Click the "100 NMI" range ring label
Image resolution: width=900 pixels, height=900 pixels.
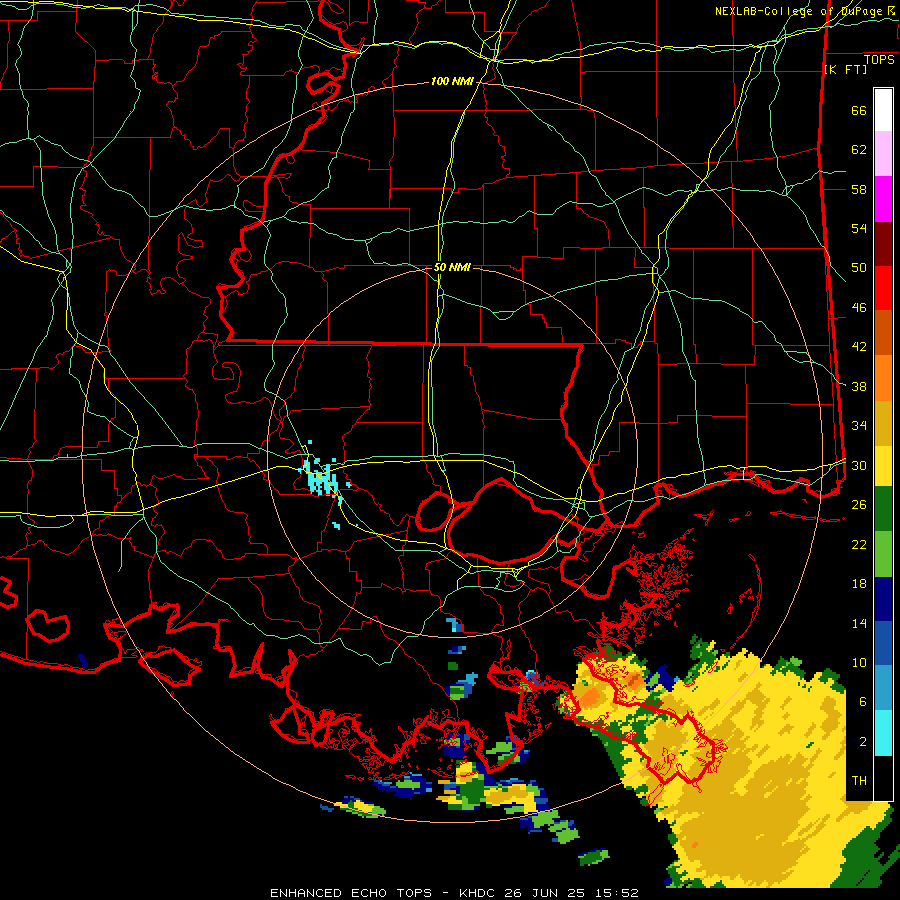point(452,82)
